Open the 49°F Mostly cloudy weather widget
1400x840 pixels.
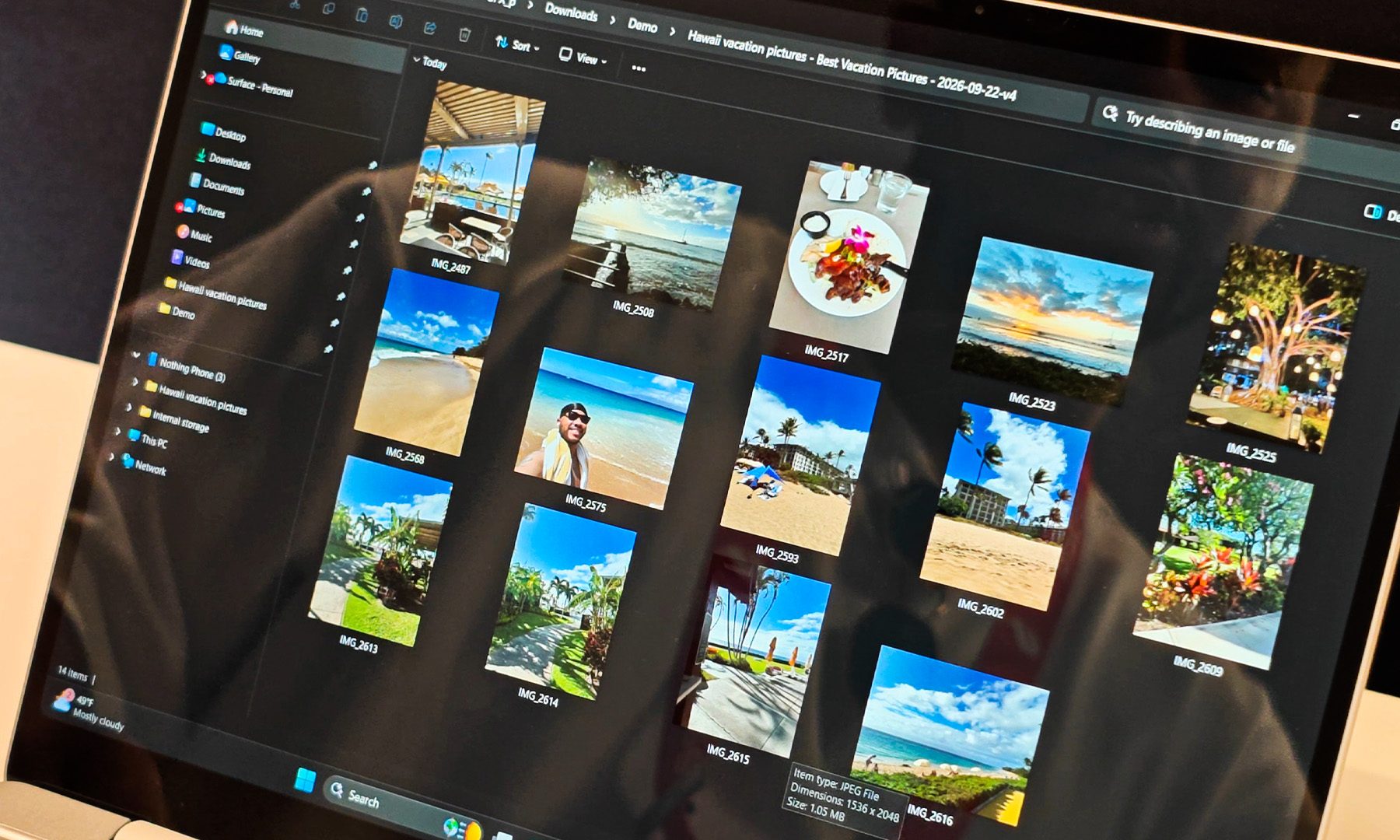point(88,710)
